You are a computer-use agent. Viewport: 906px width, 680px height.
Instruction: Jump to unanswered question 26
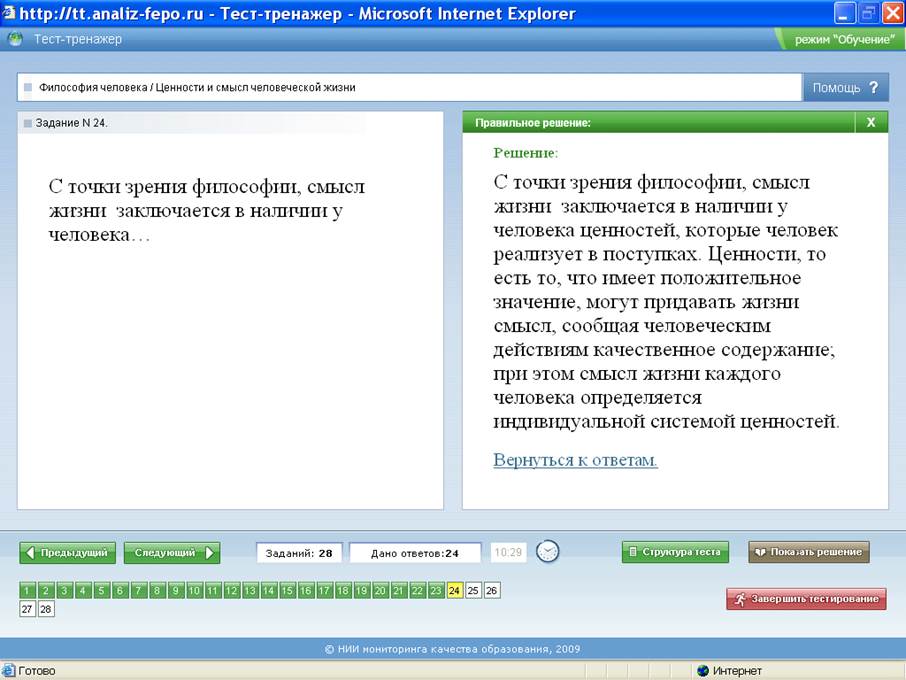tap(491, 590)
